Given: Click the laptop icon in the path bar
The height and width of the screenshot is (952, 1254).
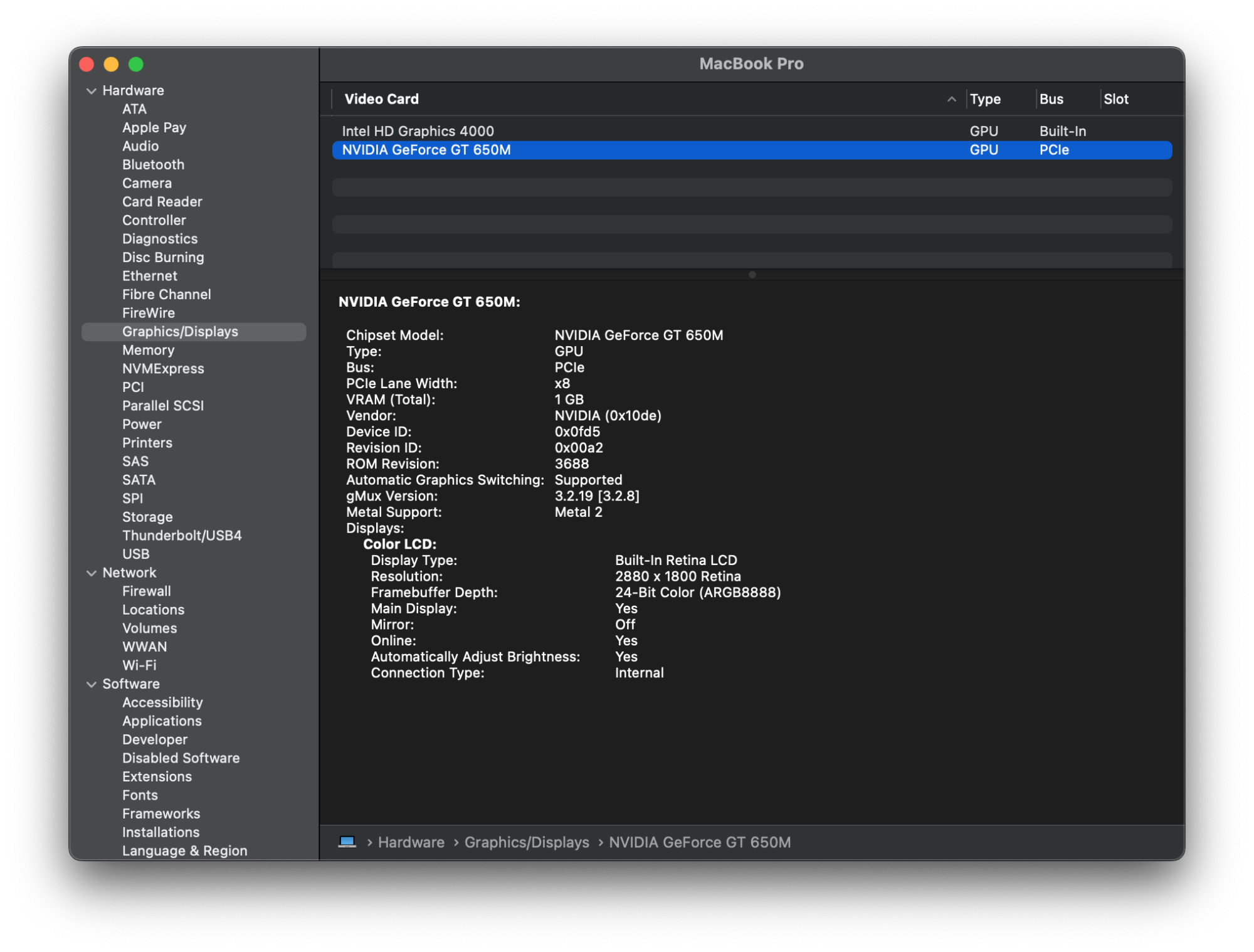Looking at the screenshot, I should [347, 842].
